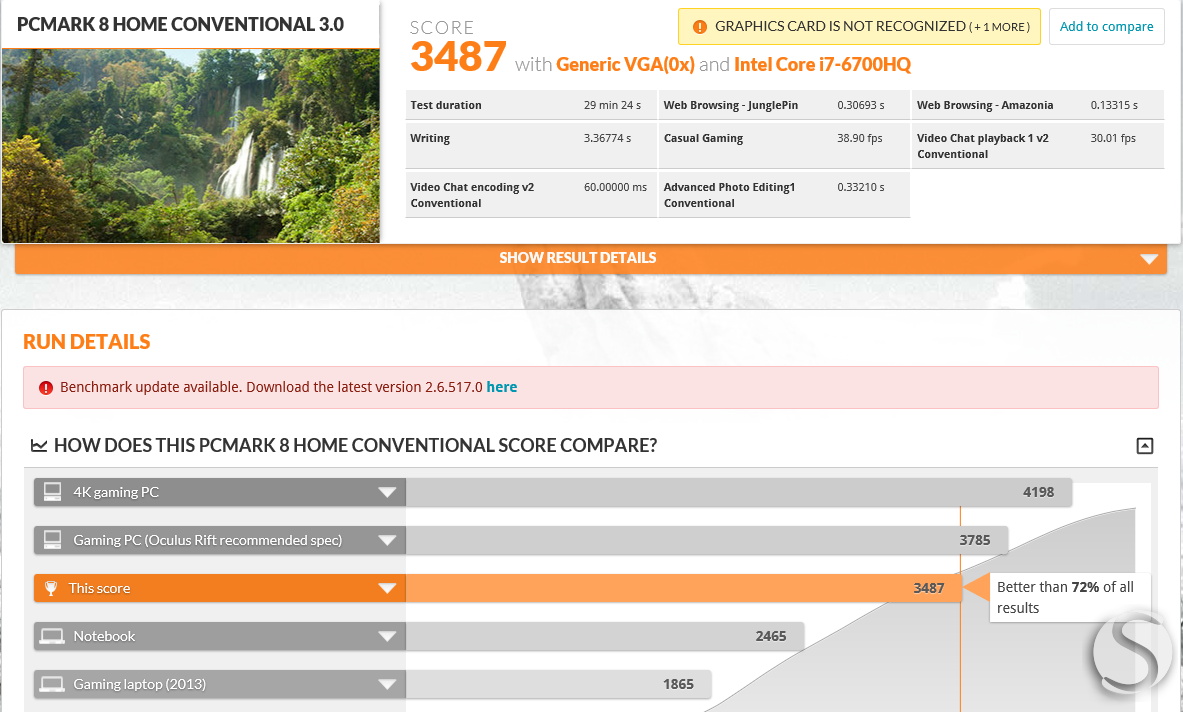Click the laptop icon in the Notebook row
The image size is (1183, 712).
click(x=52, y=637)
